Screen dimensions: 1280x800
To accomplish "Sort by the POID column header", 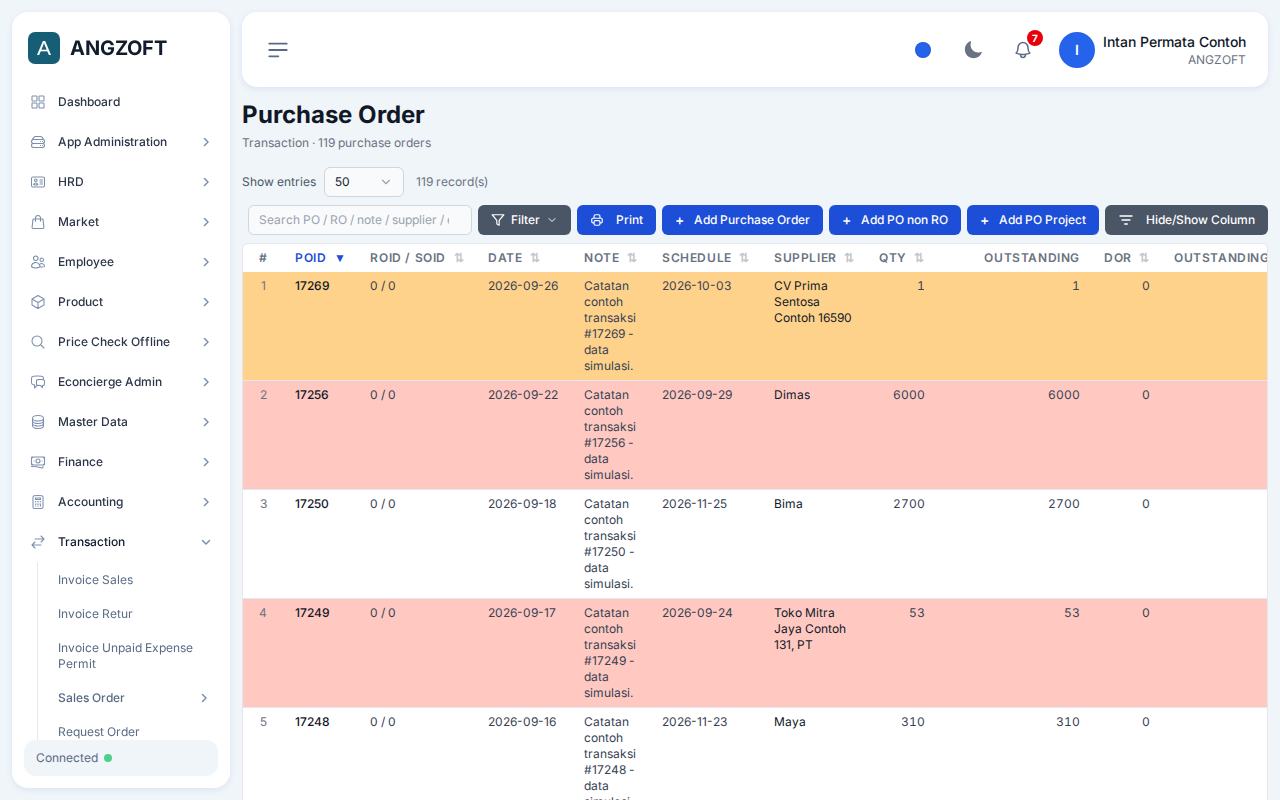I will [x=320, y=258].
